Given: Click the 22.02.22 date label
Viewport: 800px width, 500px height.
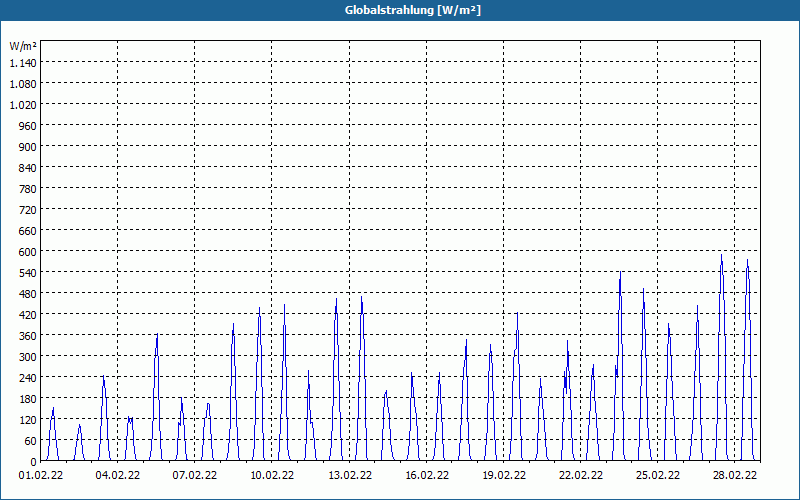Looking at the screenshot, I should pos(581,475).
